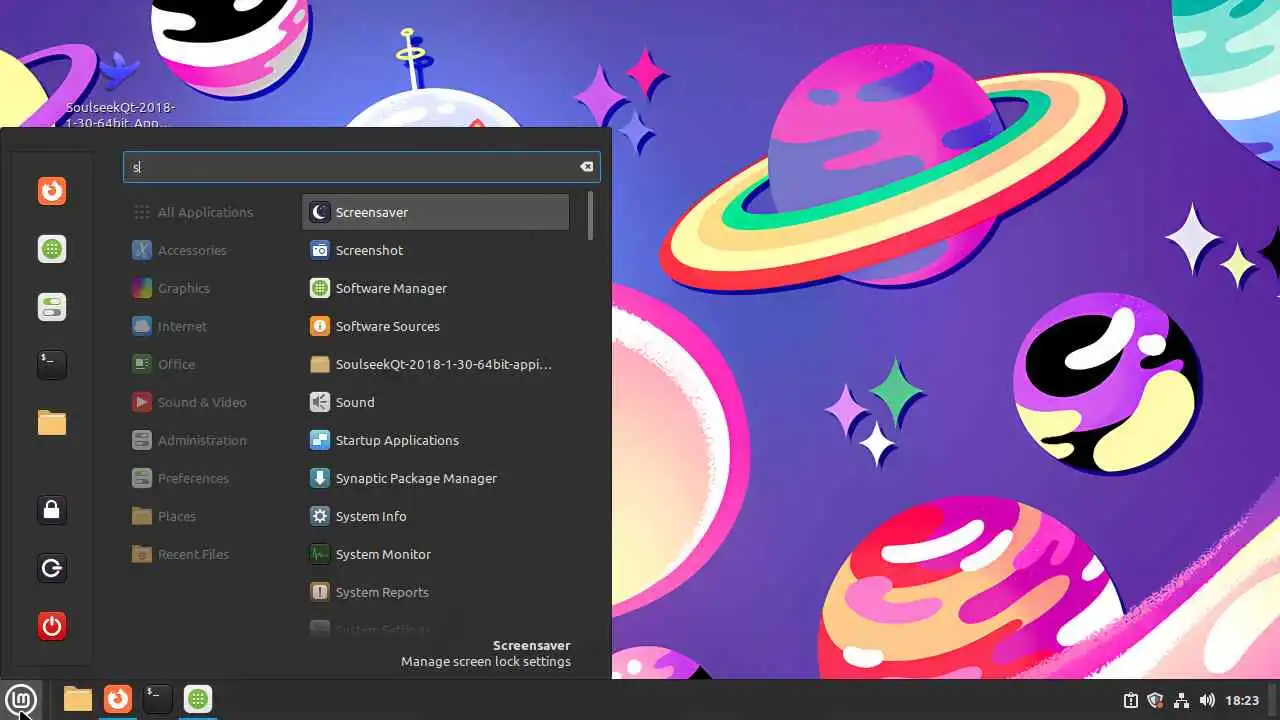The image size is (1280, 720).
Task: Open Startup Applications entry
Action: click(436, 440)
